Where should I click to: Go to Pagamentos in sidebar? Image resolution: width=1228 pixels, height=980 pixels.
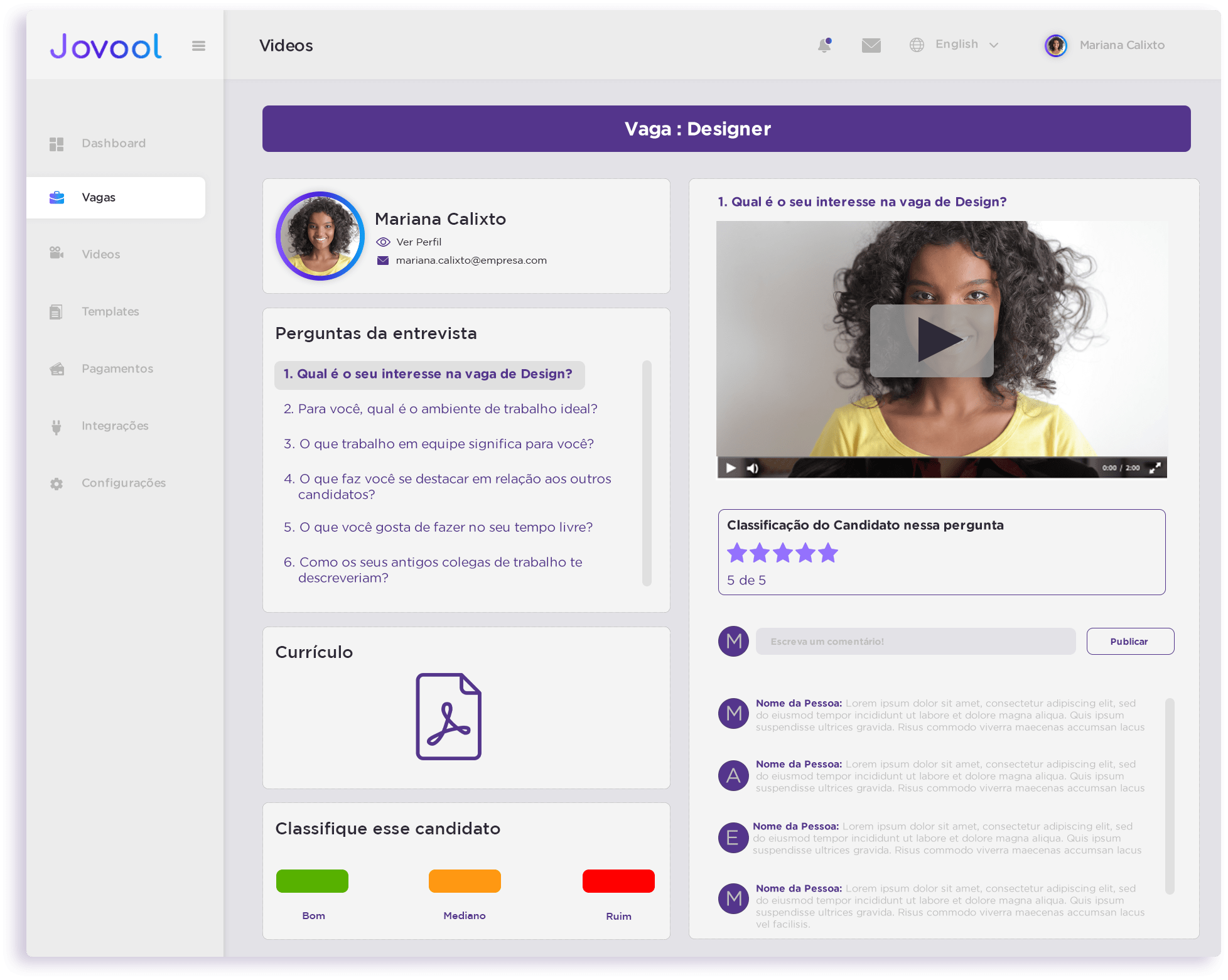coord(117,369)
